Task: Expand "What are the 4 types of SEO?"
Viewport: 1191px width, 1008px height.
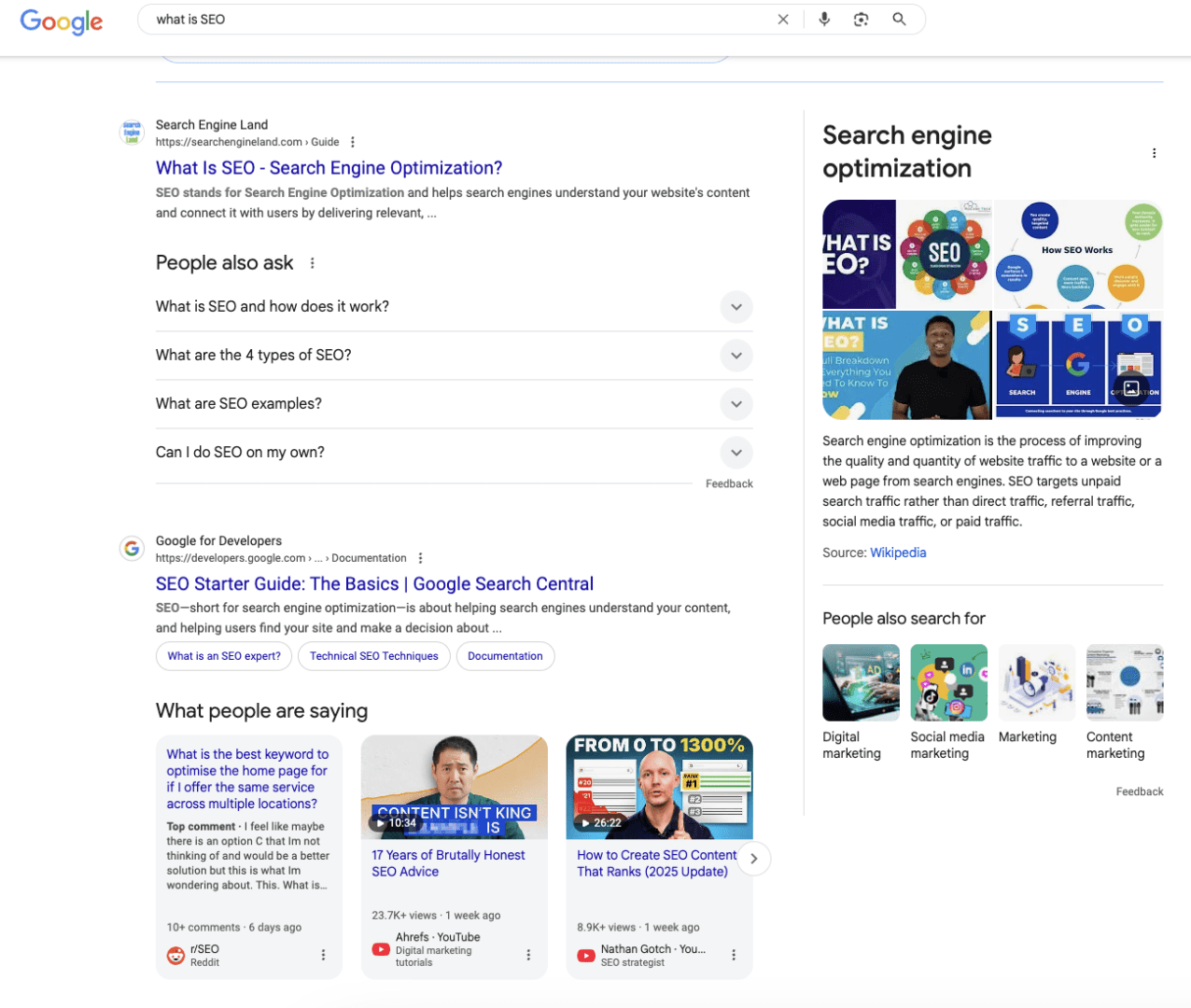Action: (x=455, y=356)
